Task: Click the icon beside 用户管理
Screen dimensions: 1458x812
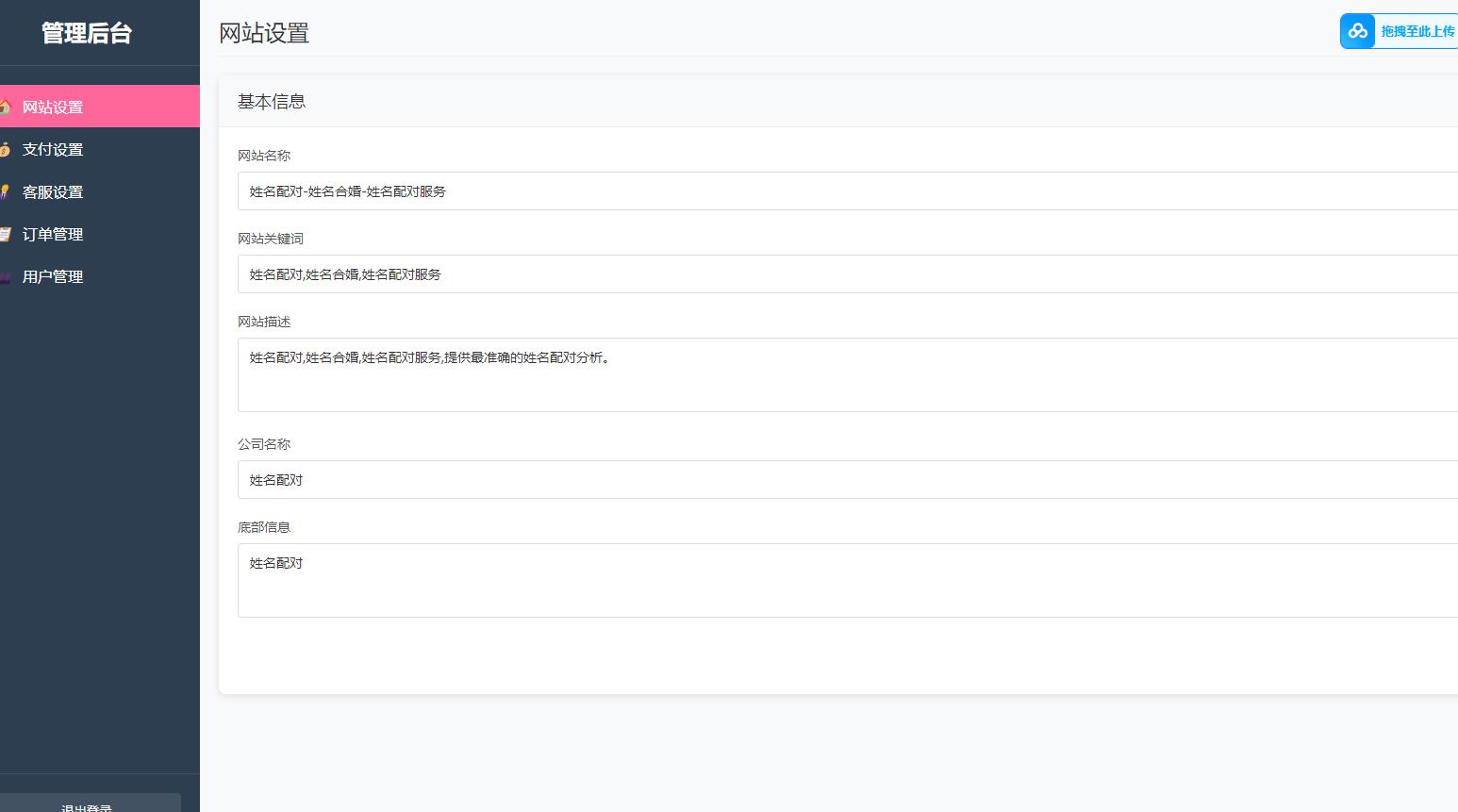Action: [x=5, y=276]
